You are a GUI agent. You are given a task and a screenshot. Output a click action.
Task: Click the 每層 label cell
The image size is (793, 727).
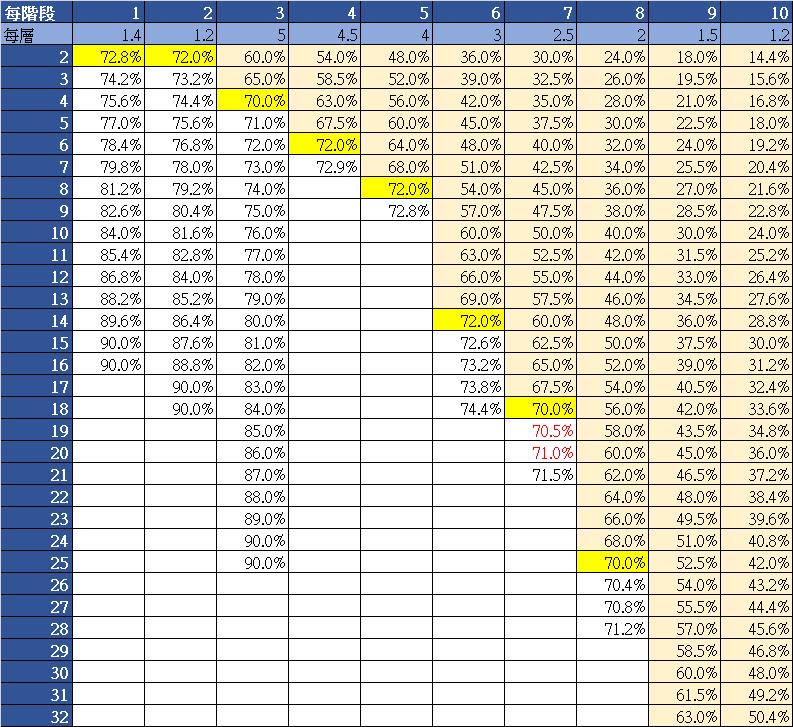[x=36, y=35]
